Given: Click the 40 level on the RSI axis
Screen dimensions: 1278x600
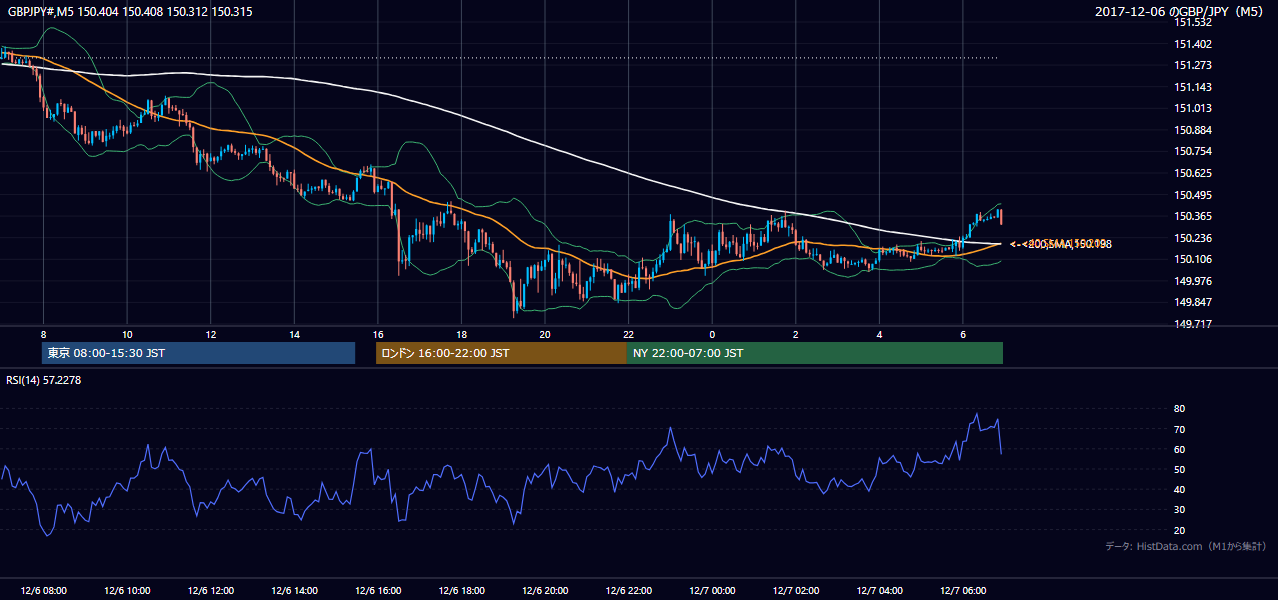Looking at the screenshot, I should click(x=1180, y=490).
